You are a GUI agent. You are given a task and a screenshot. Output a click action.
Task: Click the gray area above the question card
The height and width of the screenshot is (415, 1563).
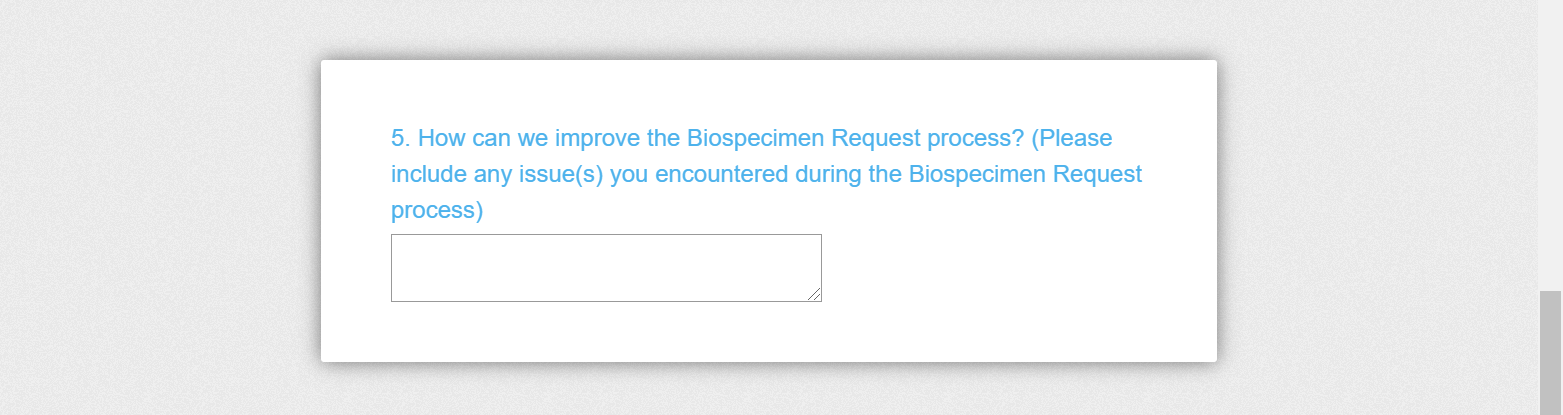768,28
